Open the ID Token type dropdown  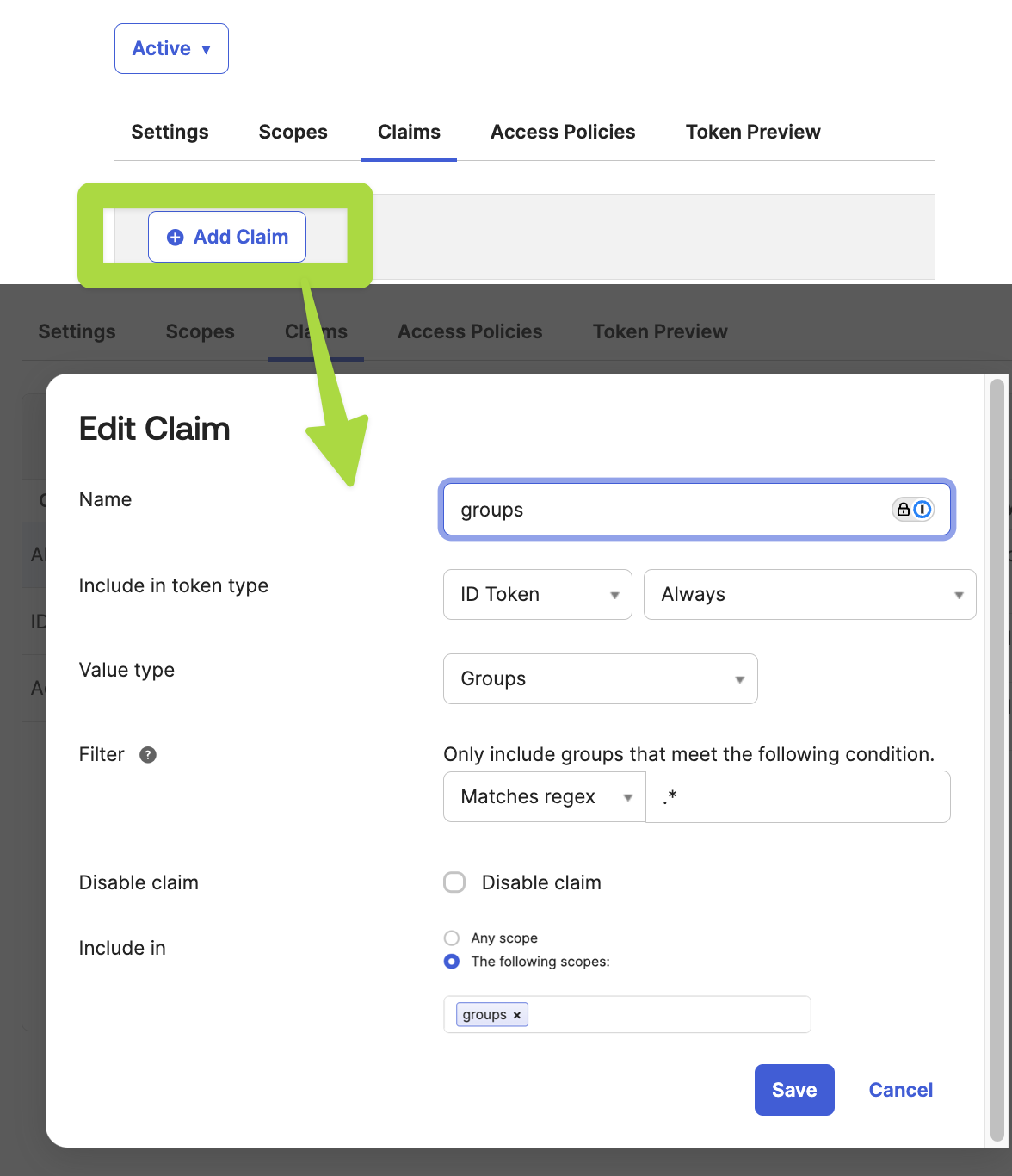537,595
